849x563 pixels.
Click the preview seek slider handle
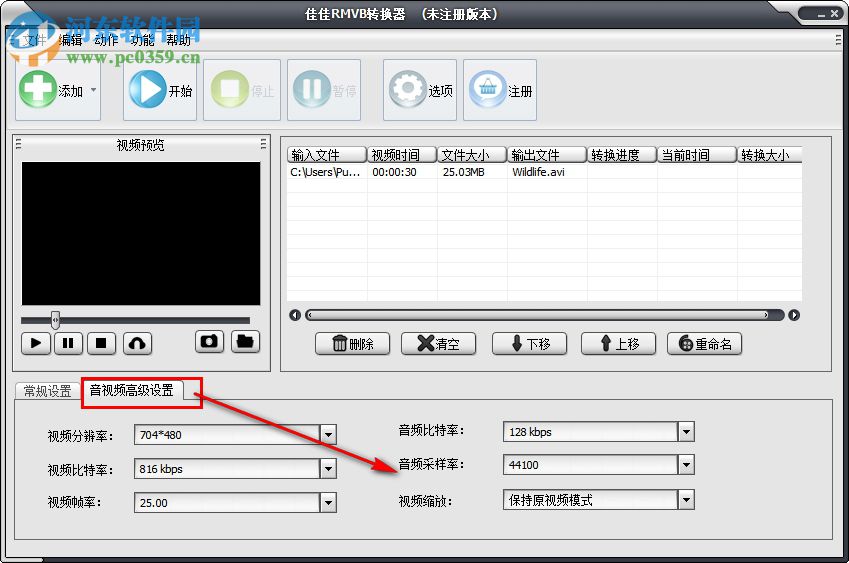tap(55, 320)
